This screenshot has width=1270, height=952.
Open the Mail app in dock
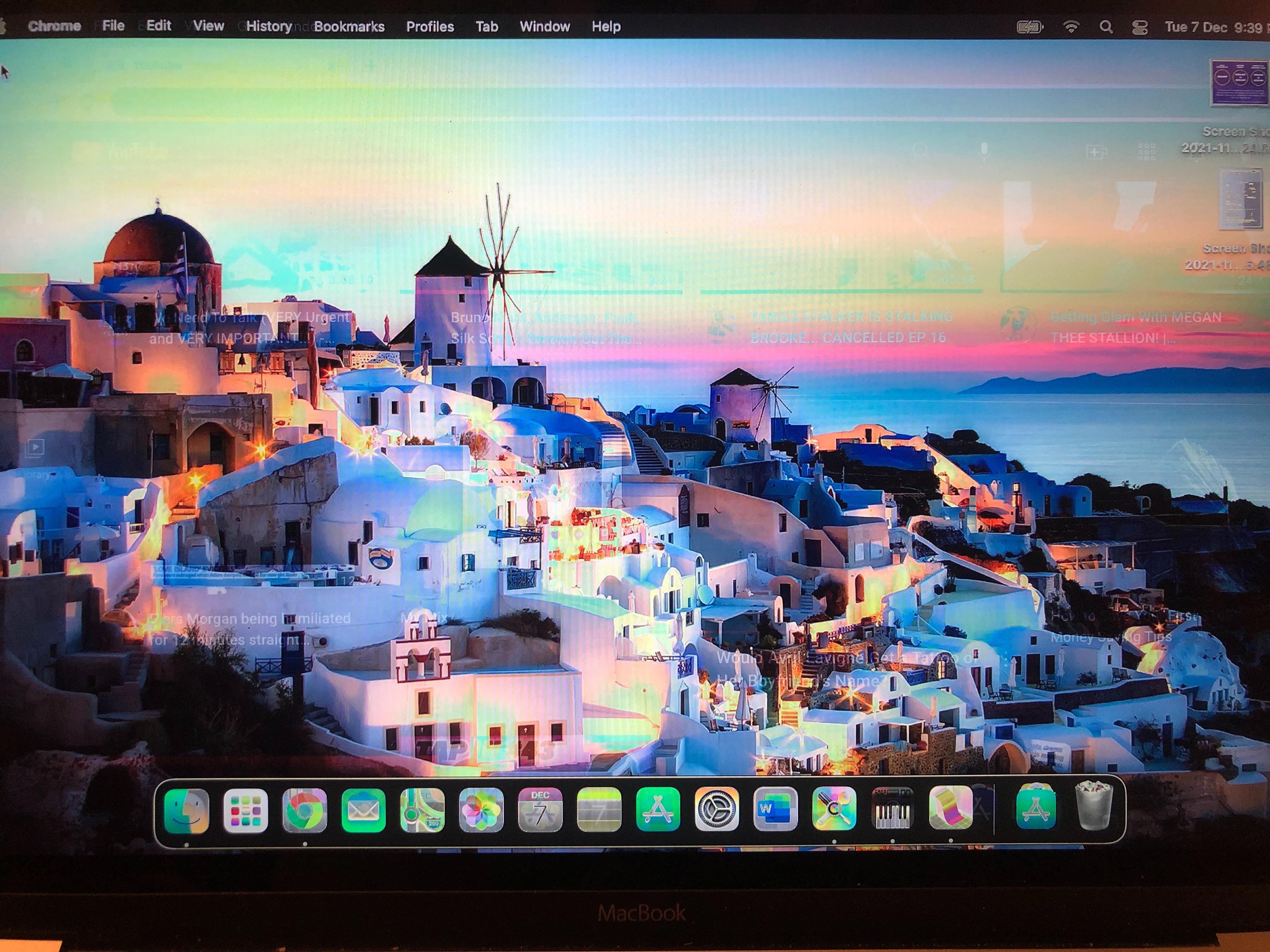(x=363, y=810)
